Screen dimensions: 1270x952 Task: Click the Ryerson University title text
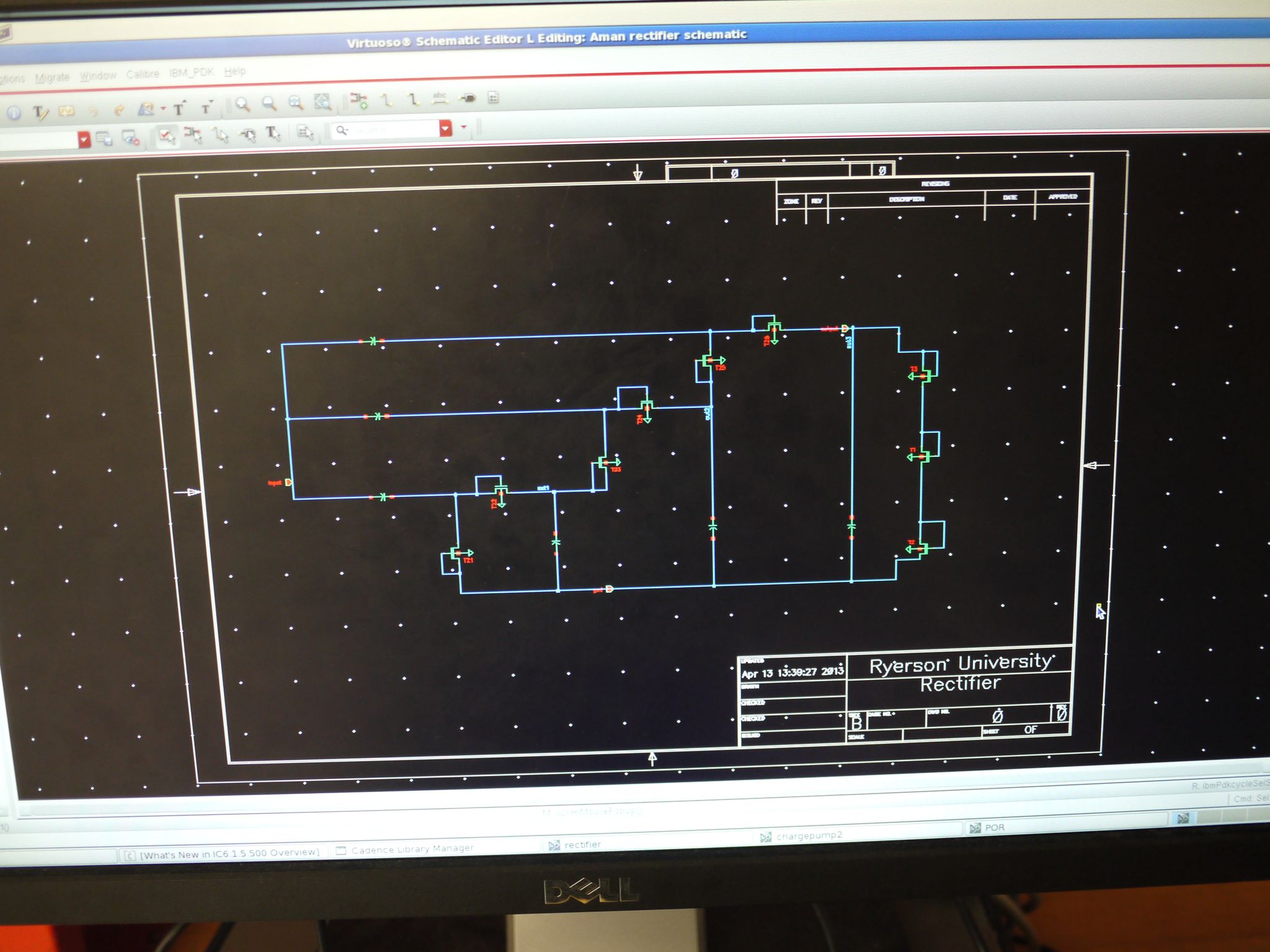[x=961, y=664]
